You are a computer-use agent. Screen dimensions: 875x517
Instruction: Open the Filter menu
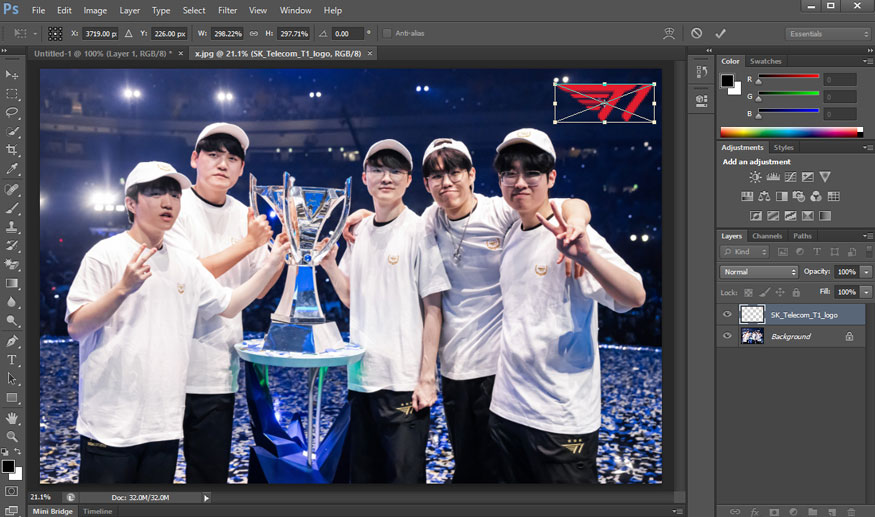click(227, 10)
